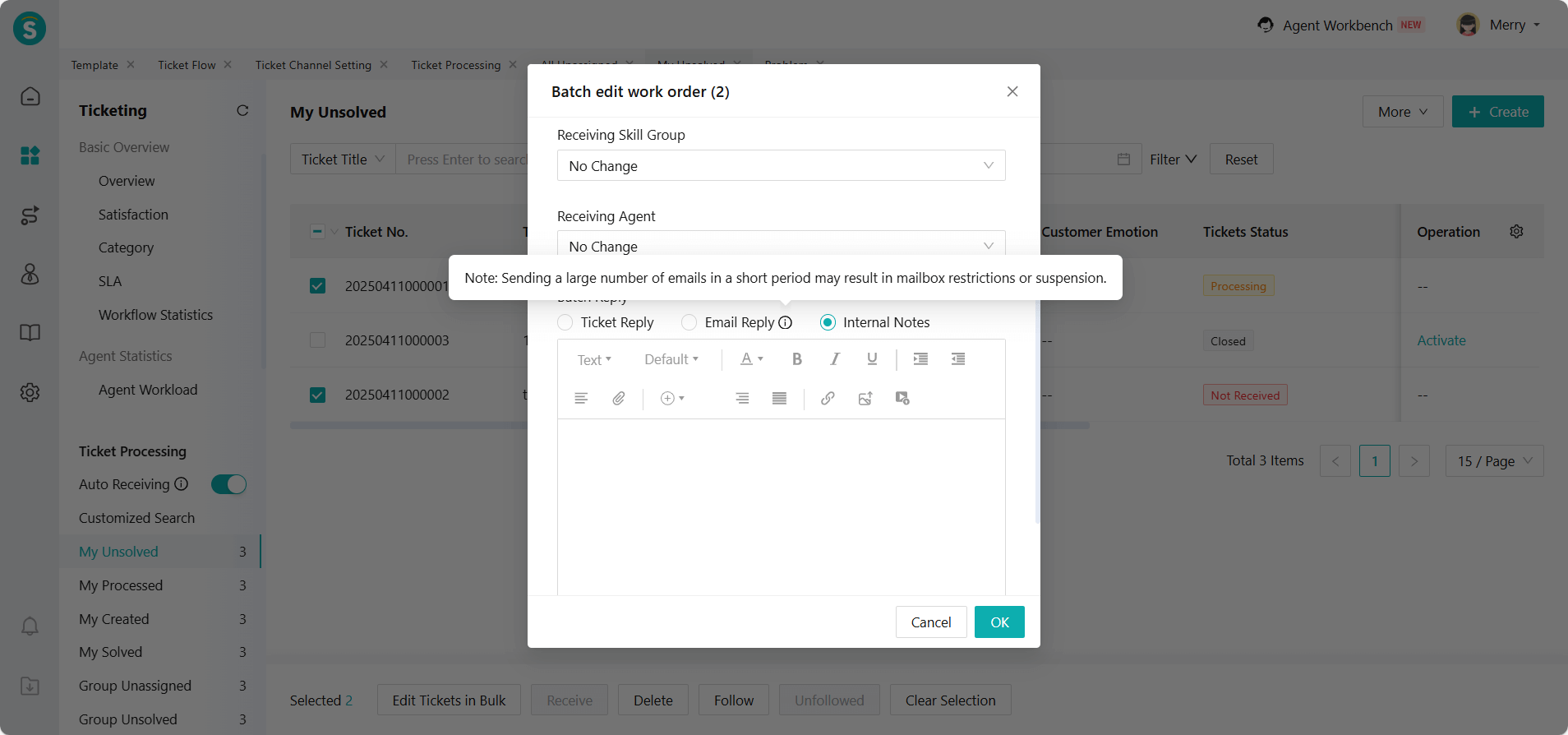Open the Text style dropdown
Screen dimensions: 1568x735
(594, 360)
